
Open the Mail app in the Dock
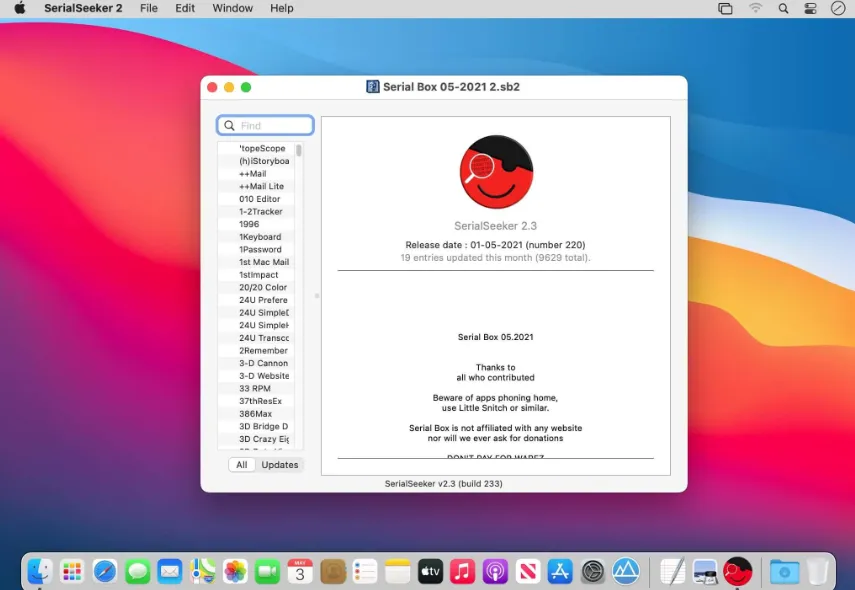tap(170, 571)
